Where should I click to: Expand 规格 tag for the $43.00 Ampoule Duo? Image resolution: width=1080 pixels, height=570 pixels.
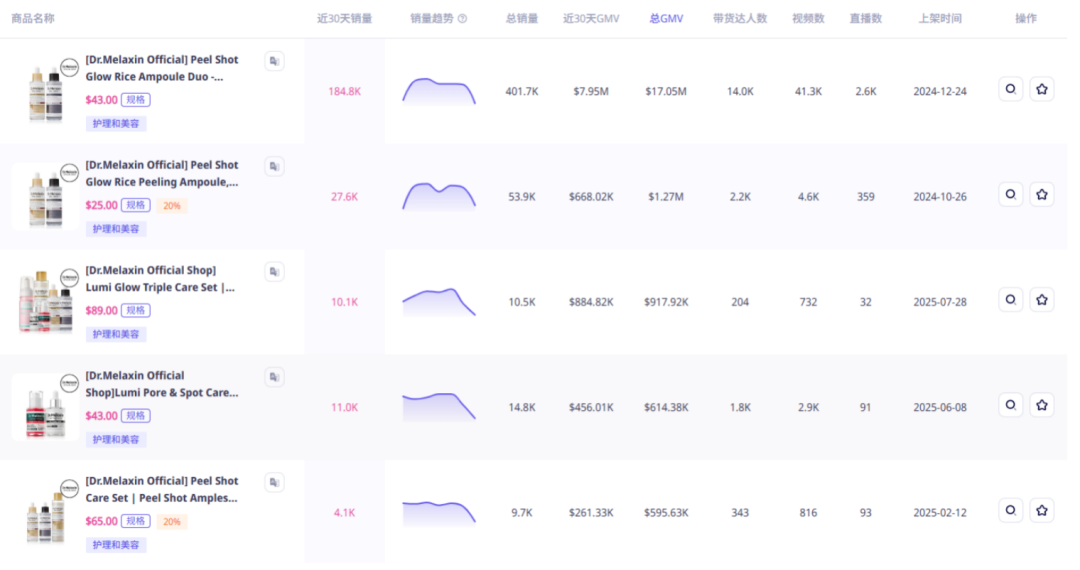tap(136, 100)
